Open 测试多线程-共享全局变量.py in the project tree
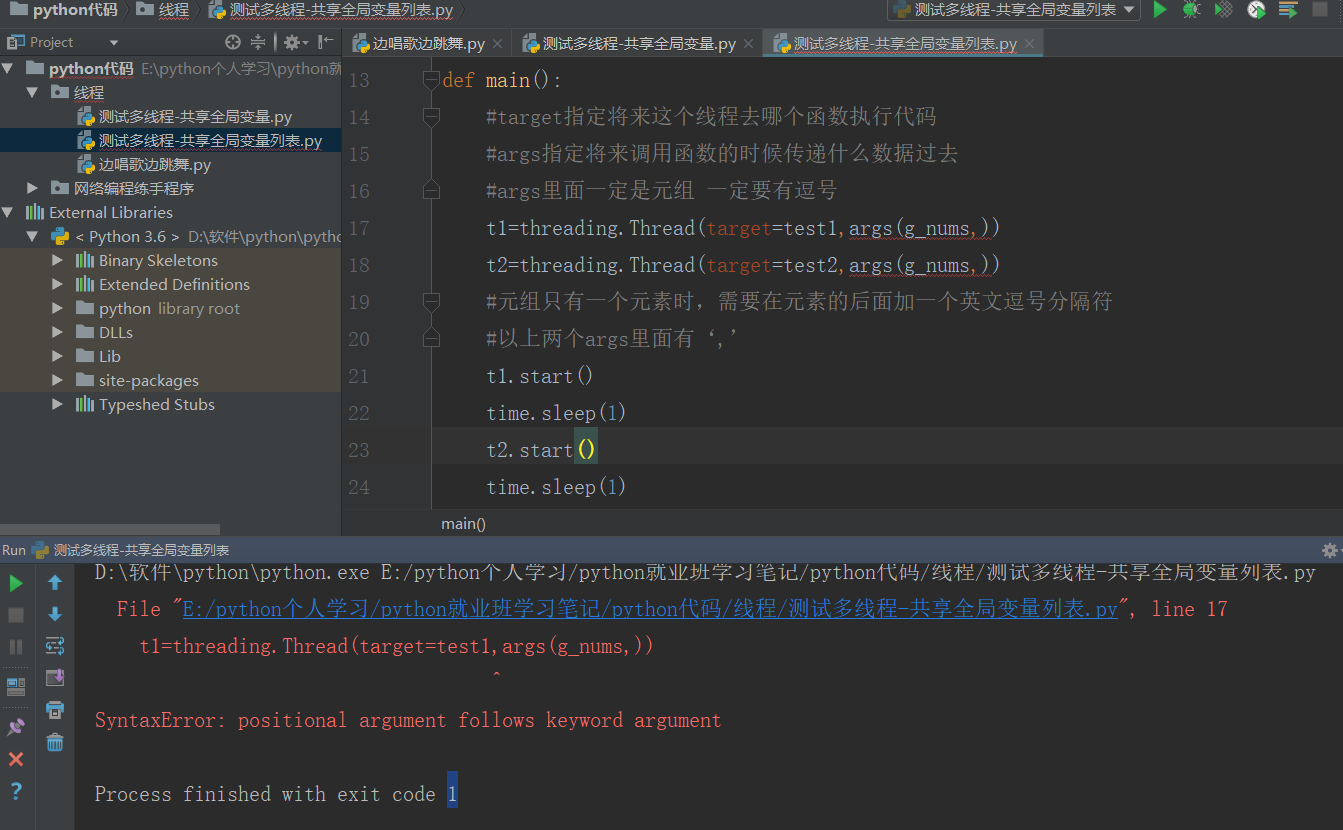1343x830 pixels. tap(195, 117)
